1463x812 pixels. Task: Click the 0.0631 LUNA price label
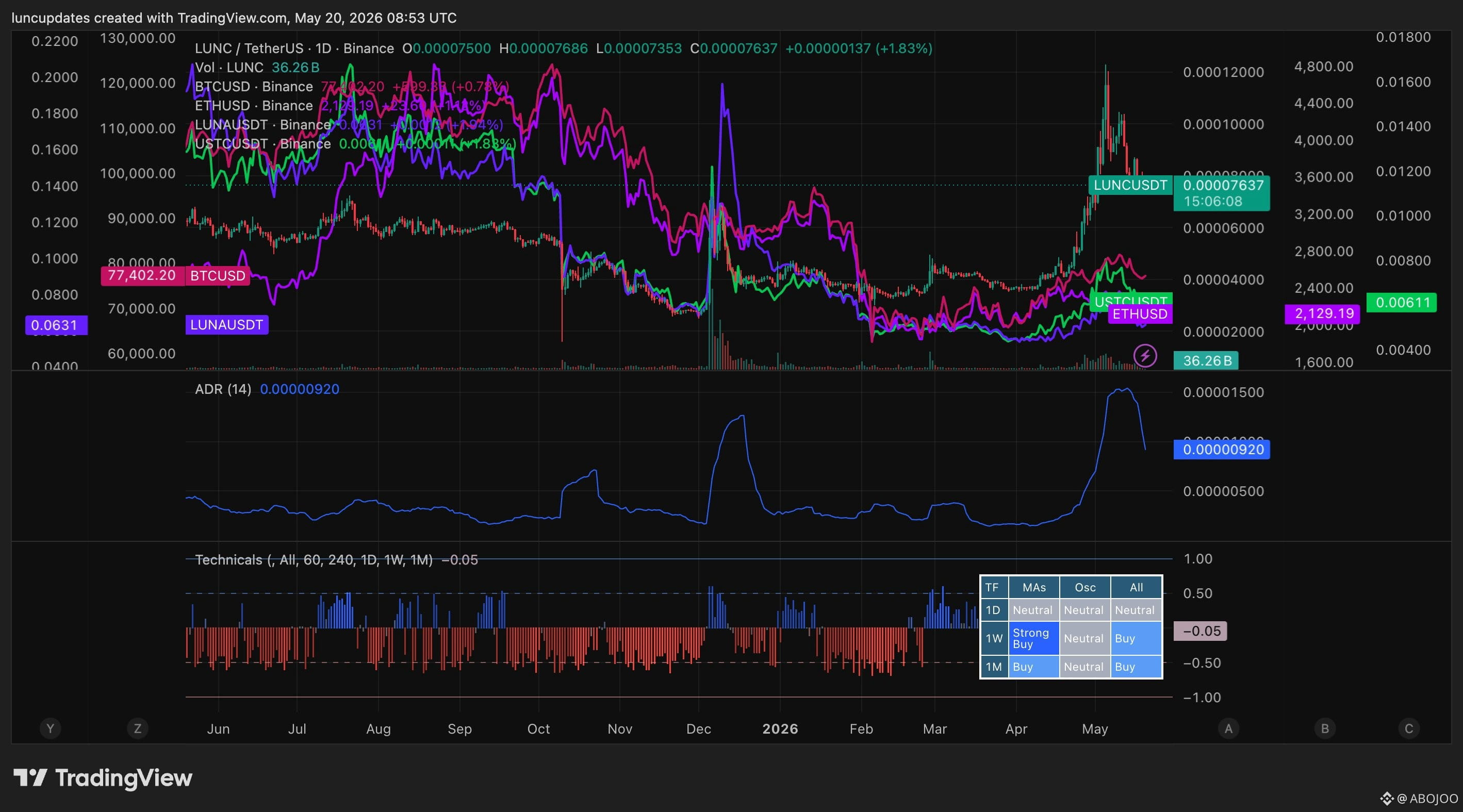point(56,325)
